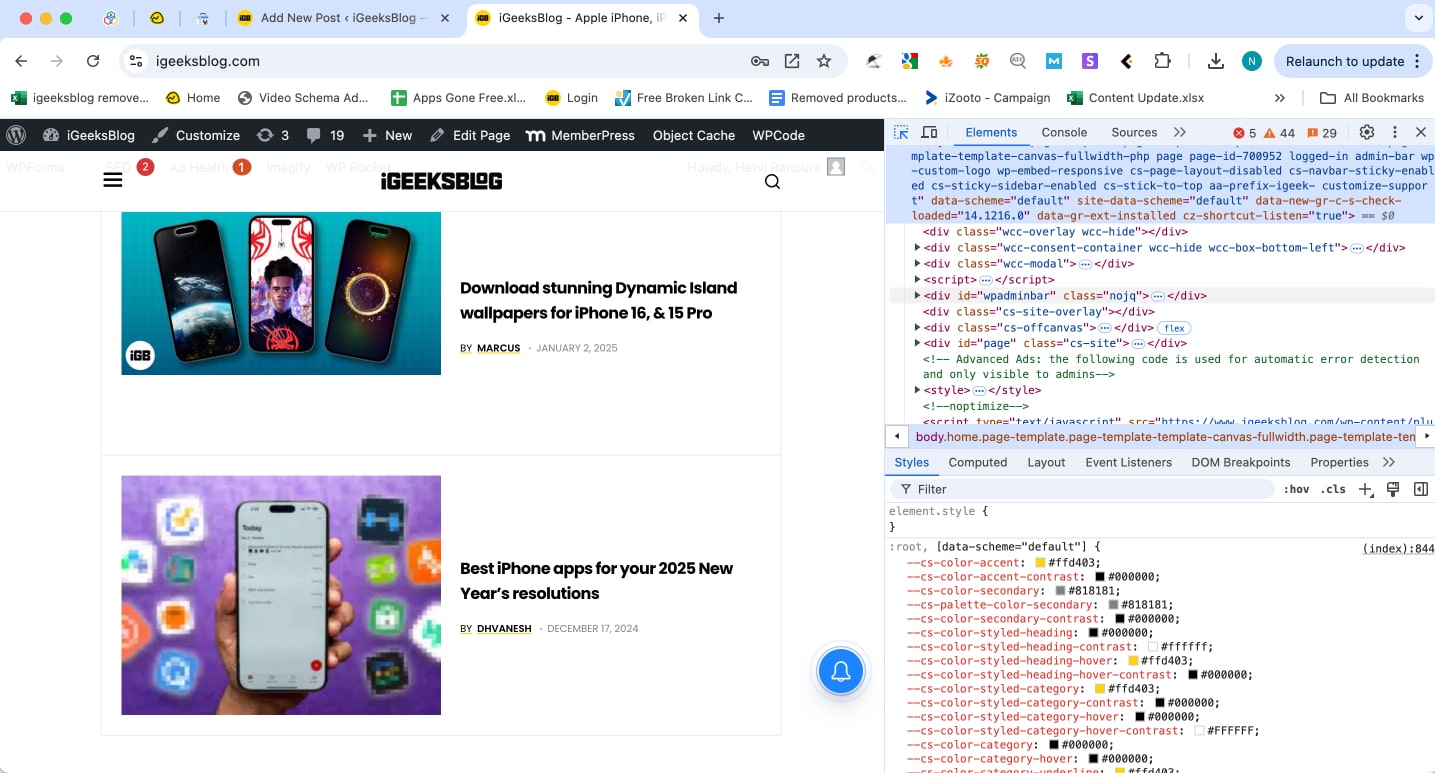The width and height of the screenshot is (1435, 773).
Task: Open the Layout tab
Action: pos(1046,462)
